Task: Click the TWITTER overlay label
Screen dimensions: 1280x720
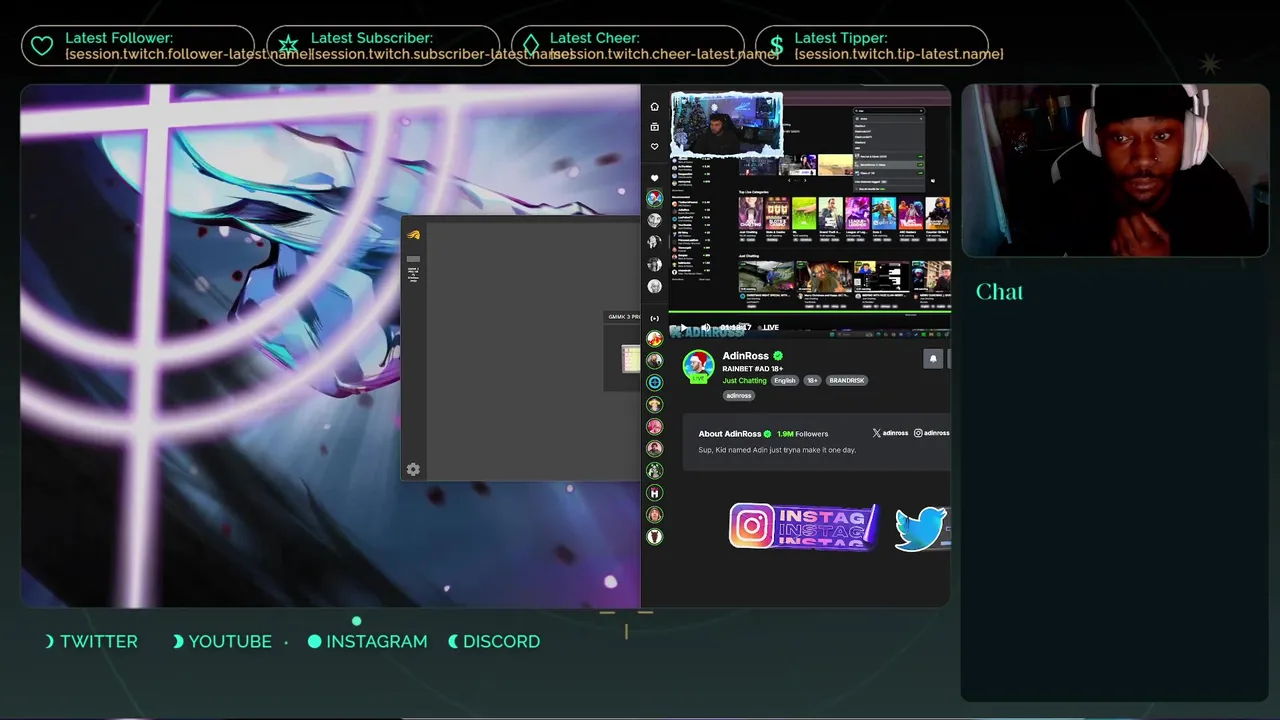Action: [x=99, y=641]
